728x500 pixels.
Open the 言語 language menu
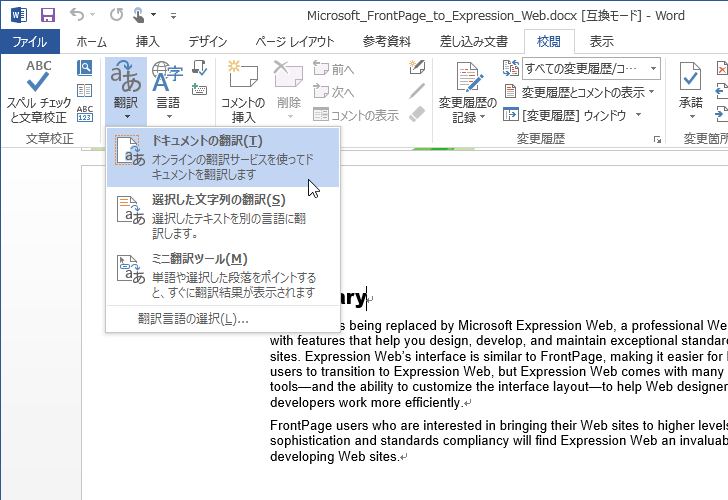(x=168, y=91)
